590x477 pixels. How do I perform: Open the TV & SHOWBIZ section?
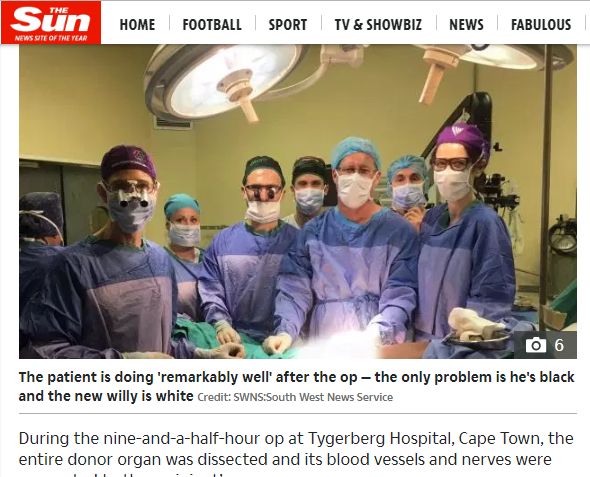[378, 25]
